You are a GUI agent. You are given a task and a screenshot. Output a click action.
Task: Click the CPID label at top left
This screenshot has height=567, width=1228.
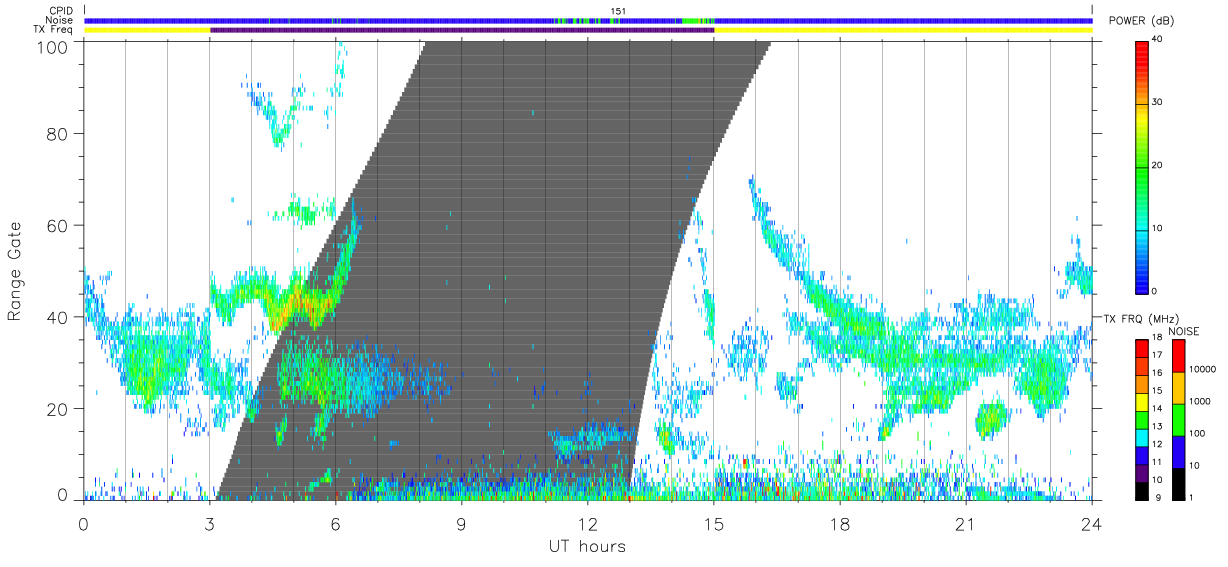pyautogui.click(x=60, y=11)
